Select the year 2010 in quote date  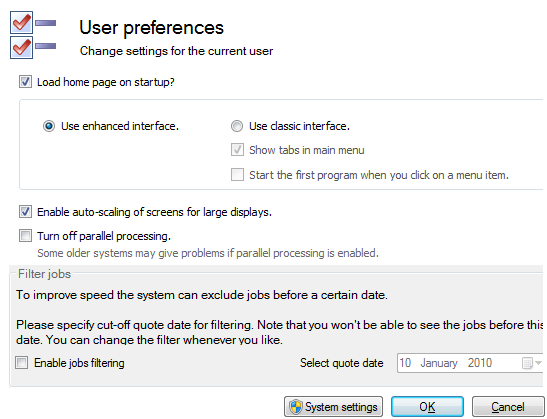coord(480,363)
